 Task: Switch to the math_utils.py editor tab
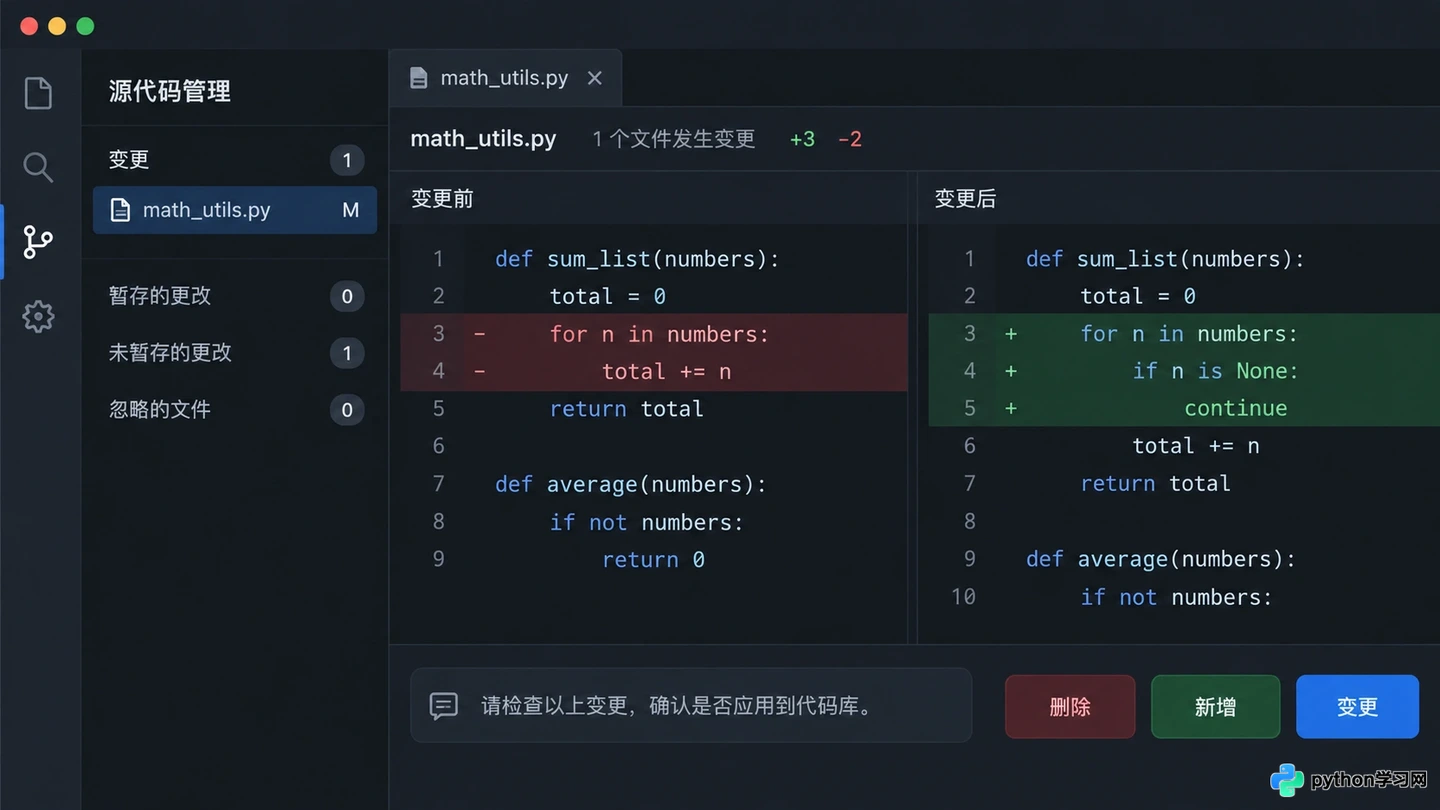pyautogui.click(x=505, y=78)
